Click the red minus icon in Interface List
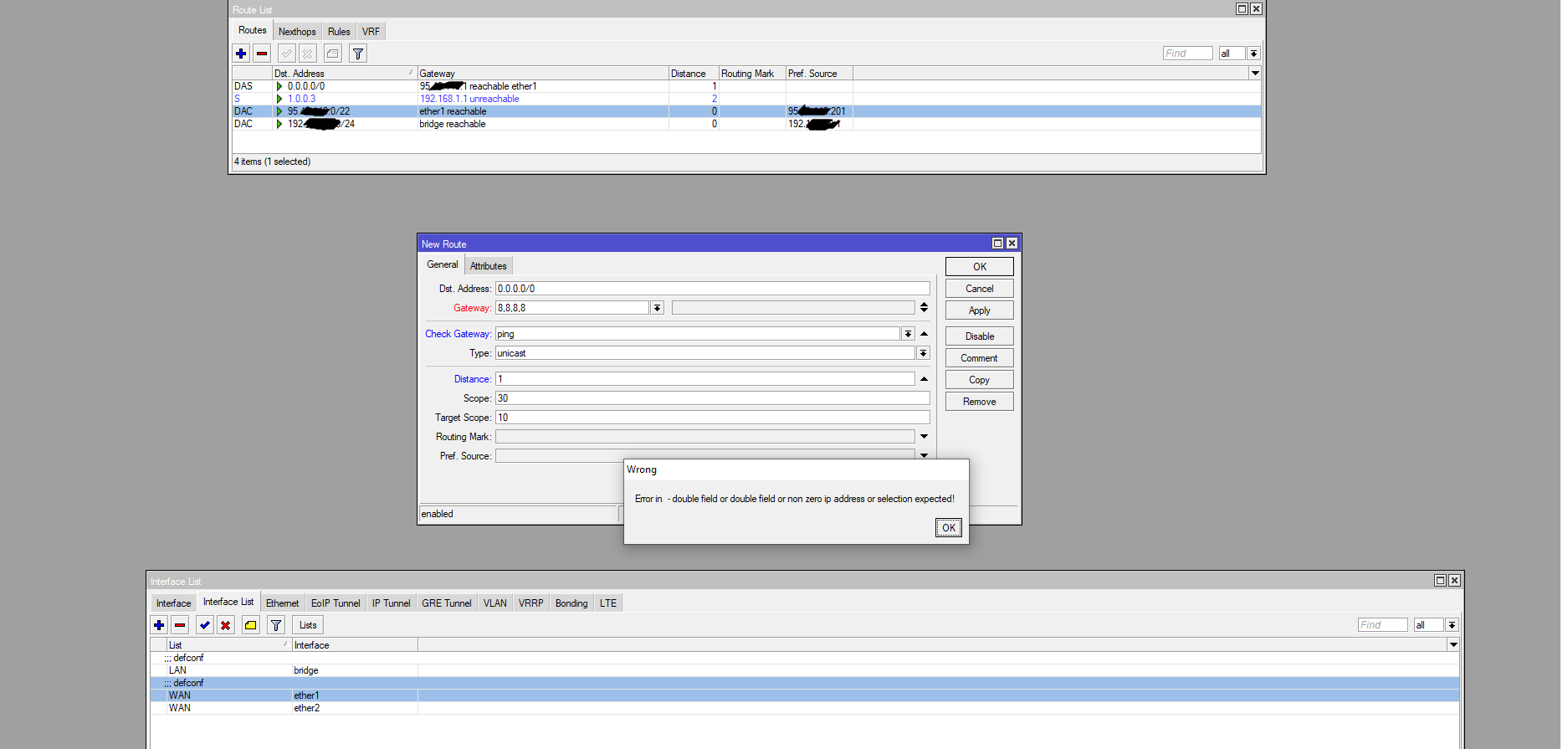 point(180,625)
